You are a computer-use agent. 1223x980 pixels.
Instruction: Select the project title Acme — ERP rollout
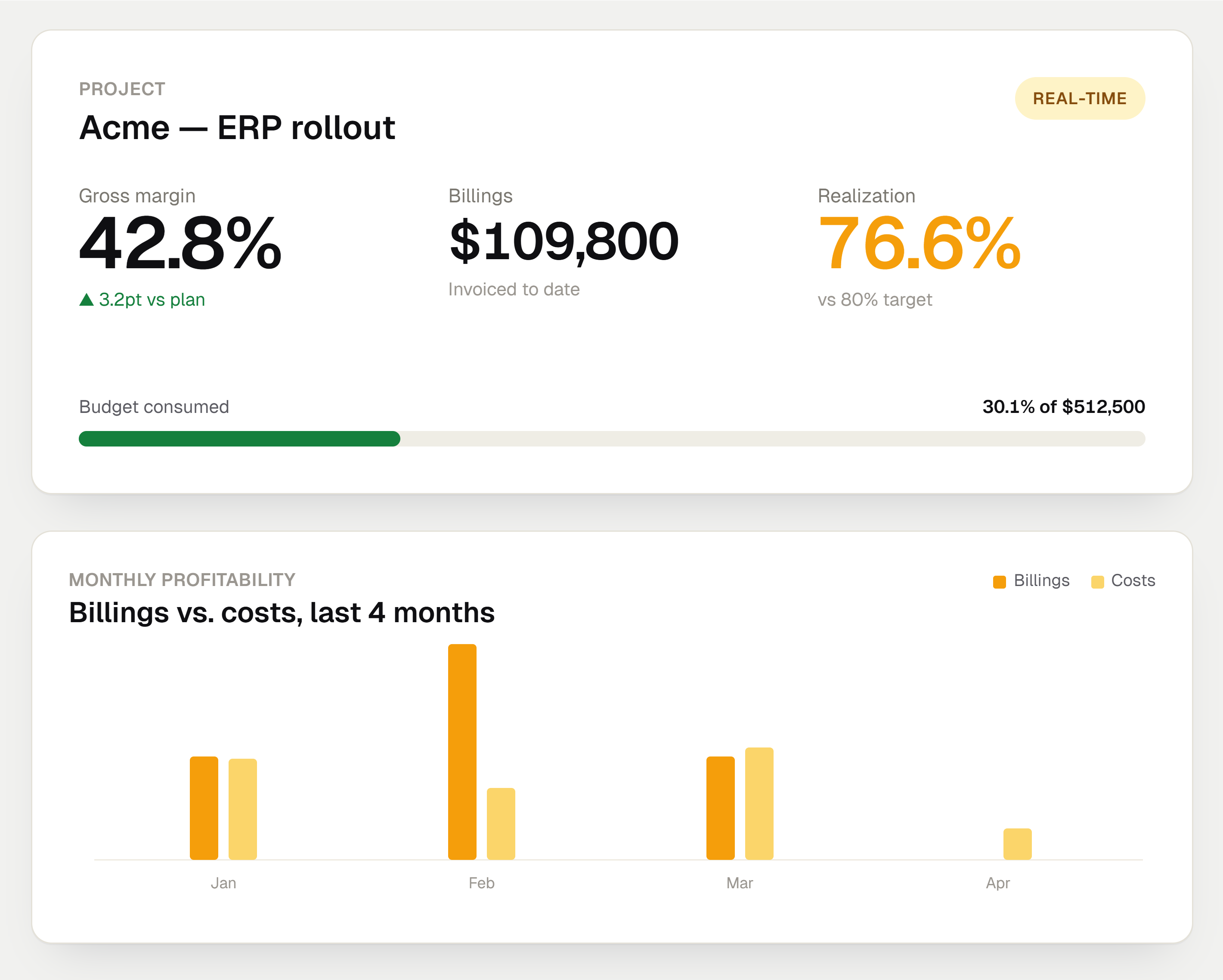(237, 128)
